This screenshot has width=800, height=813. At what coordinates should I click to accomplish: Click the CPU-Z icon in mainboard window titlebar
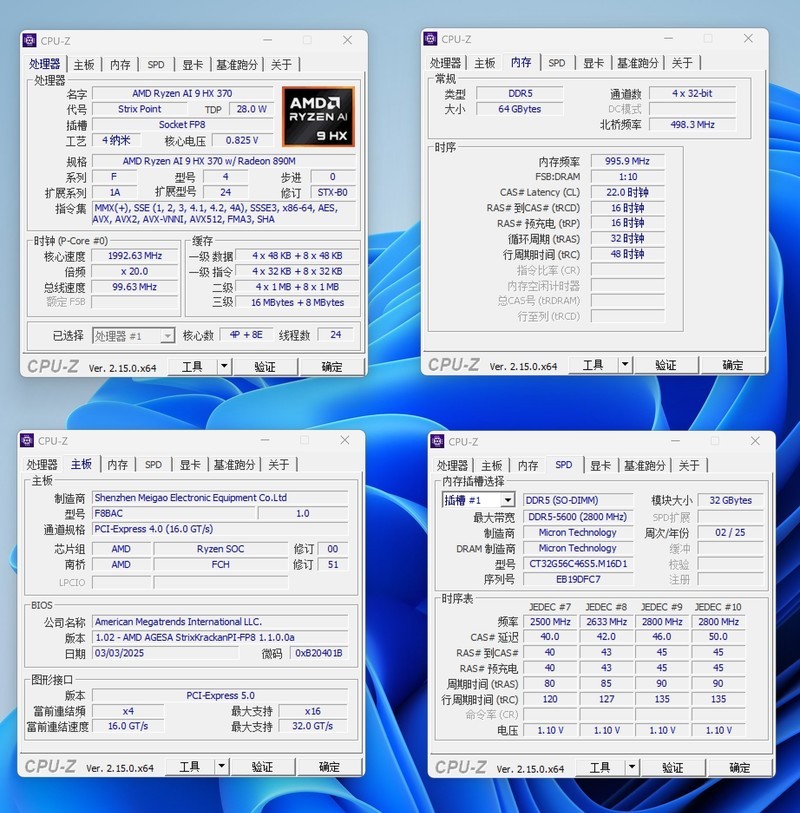(x=28, y=440)
